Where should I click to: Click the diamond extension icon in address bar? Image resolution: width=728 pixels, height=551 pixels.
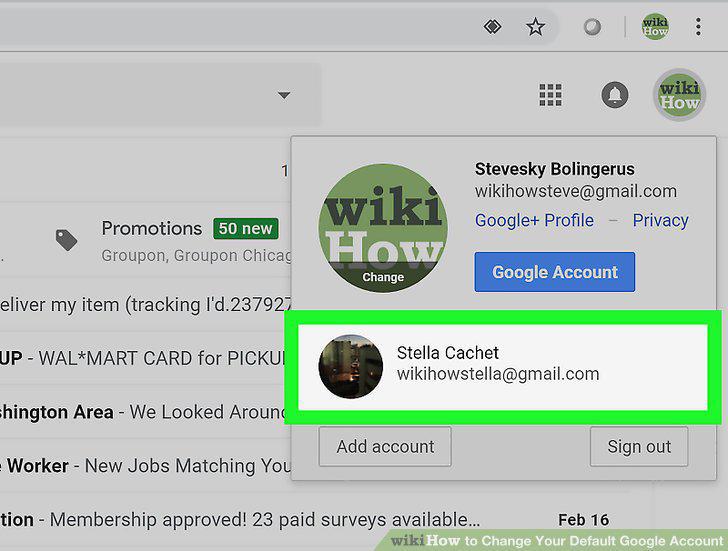[x=492, y=26]
